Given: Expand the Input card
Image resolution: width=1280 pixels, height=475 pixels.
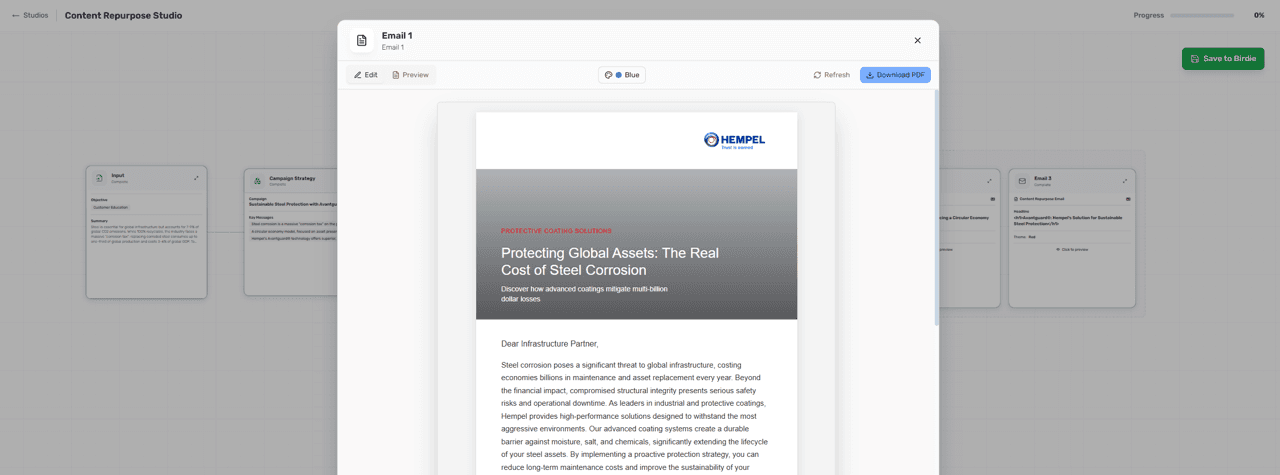Looking at the screenshot, I should click(196, 178).
